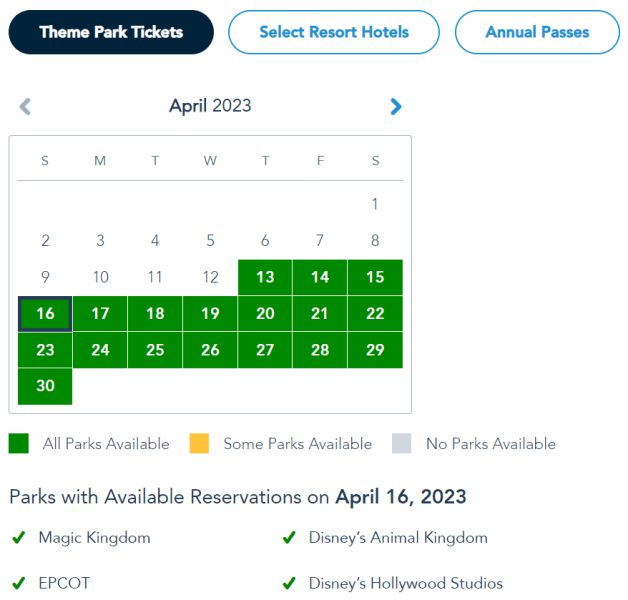Click green checkmark beside EPCOT
This screenshot has width=628, height=600.
click(x=18, y=583)
